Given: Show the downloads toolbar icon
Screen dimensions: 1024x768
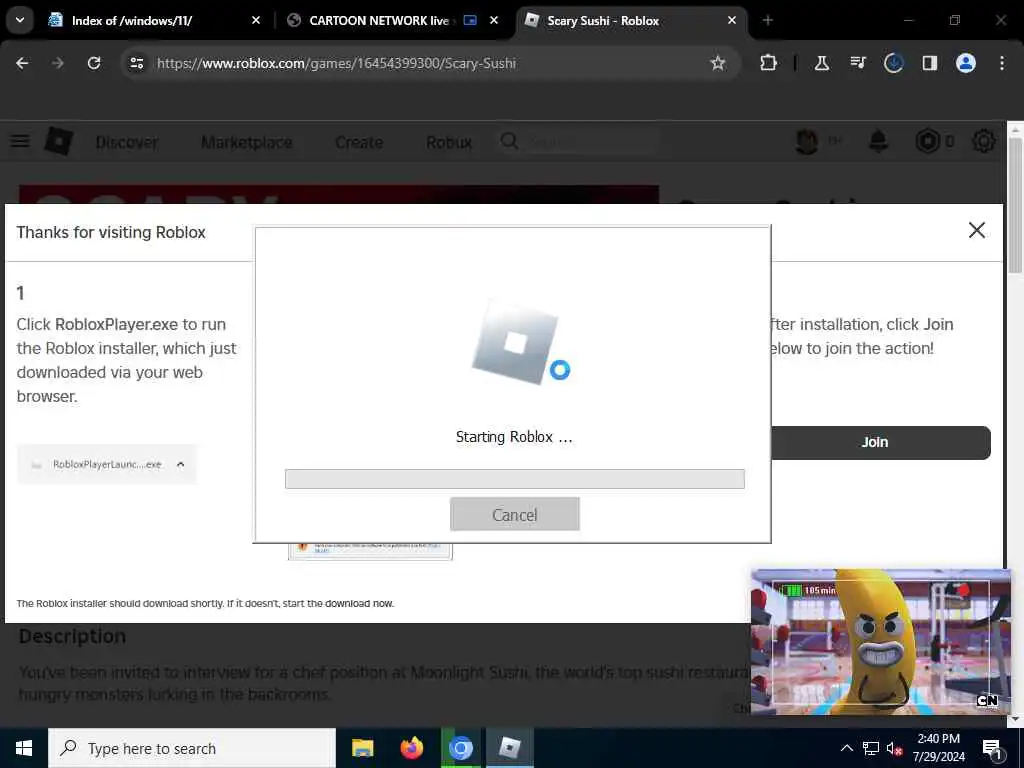Looking at the screenshot, I should click(894, 63).
